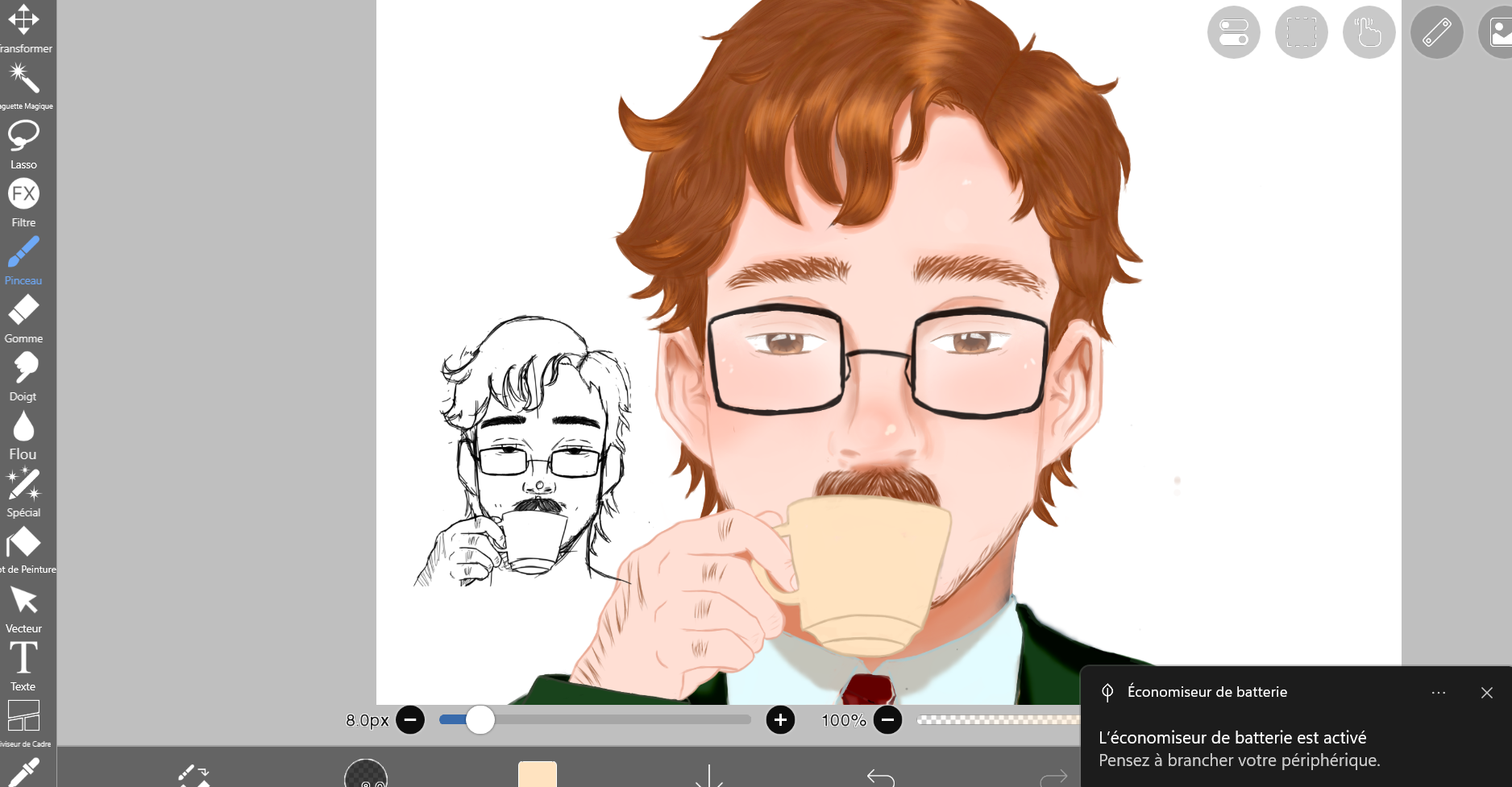Open the current color swatch

tap(537, 774)
